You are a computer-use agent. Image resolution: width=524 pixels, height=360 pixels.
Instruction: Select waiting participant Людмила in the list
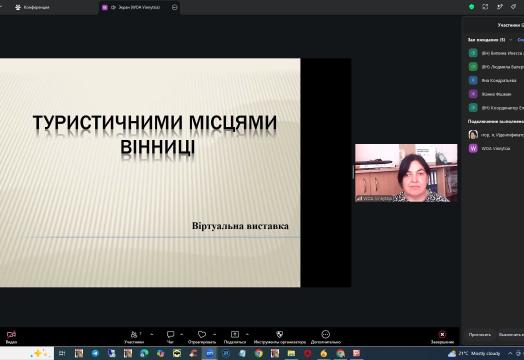[496, 67]
